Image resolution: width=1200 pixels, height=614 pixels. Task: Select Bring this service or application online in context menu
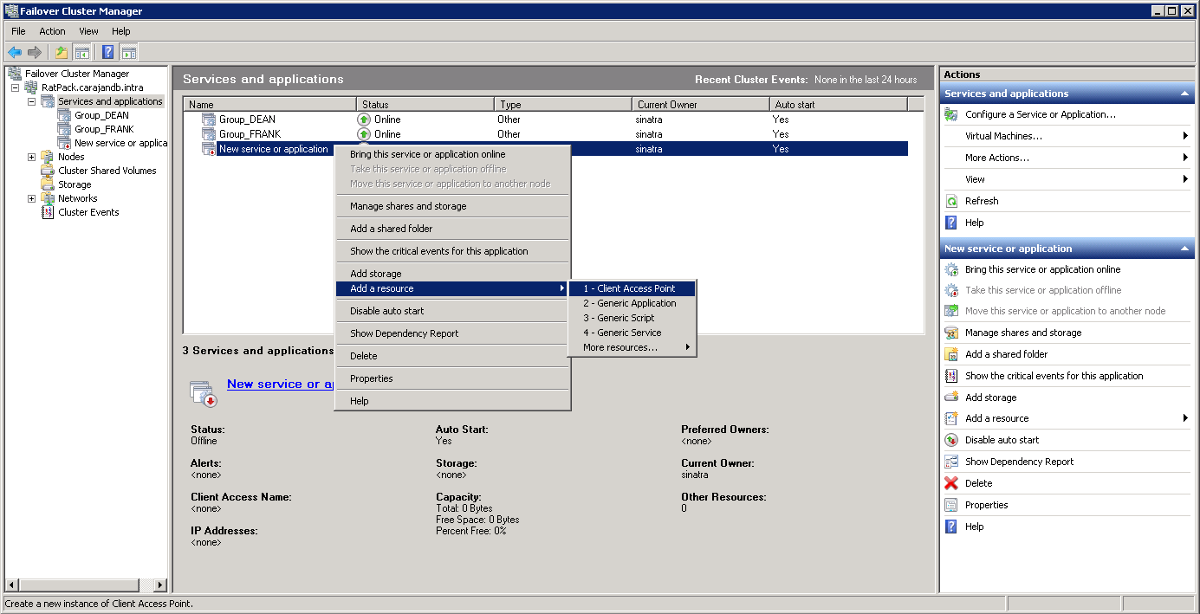point(452,155)
